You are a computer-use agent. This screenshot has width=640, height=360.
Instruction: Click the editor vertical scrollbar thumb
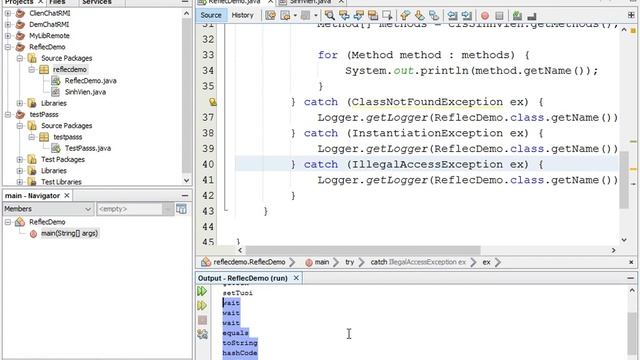click(x=624, y=180)
